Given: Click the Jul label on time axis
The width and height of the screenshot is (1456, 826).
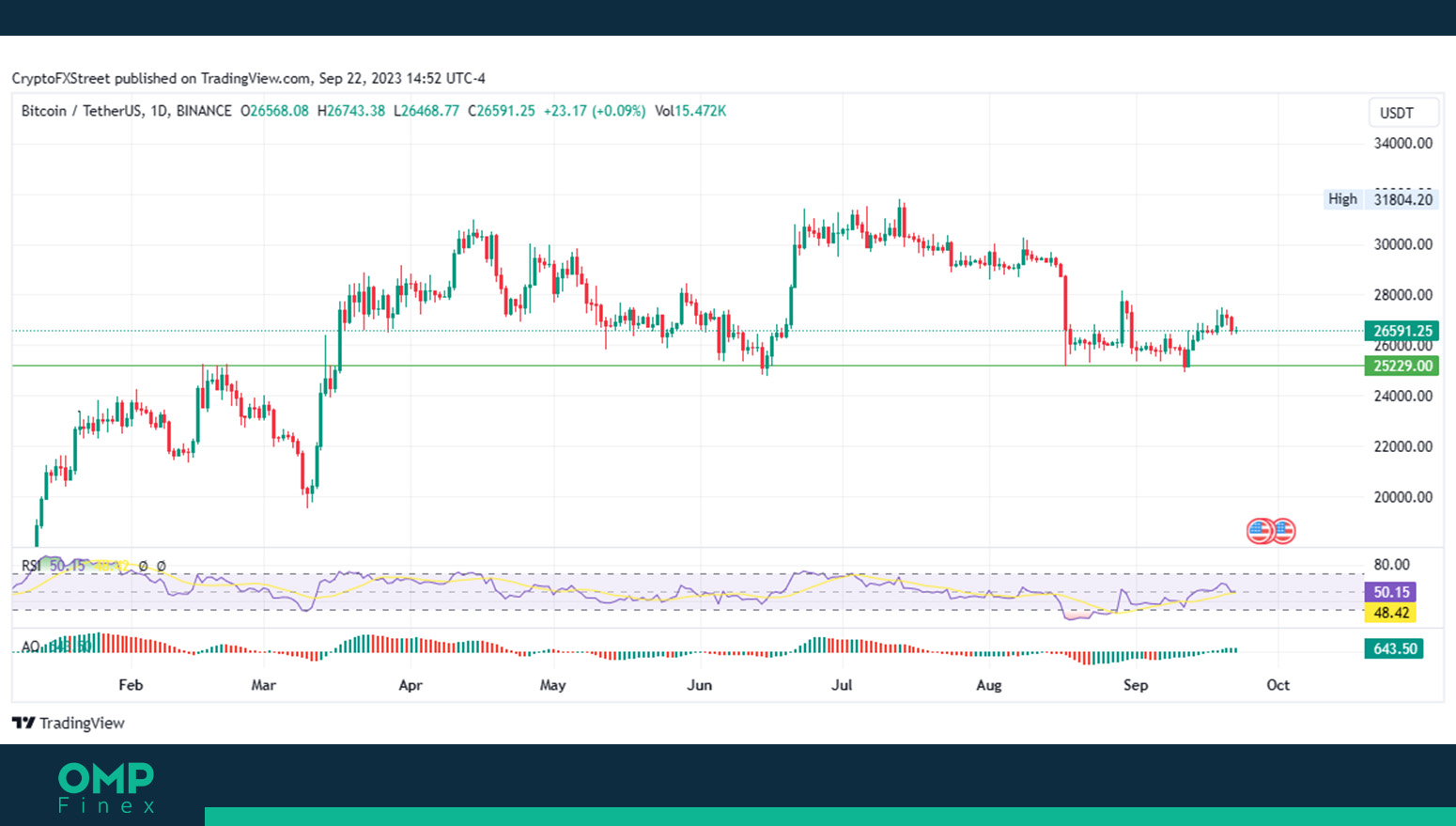Looking at the screenshot, I should pos(842,685).
